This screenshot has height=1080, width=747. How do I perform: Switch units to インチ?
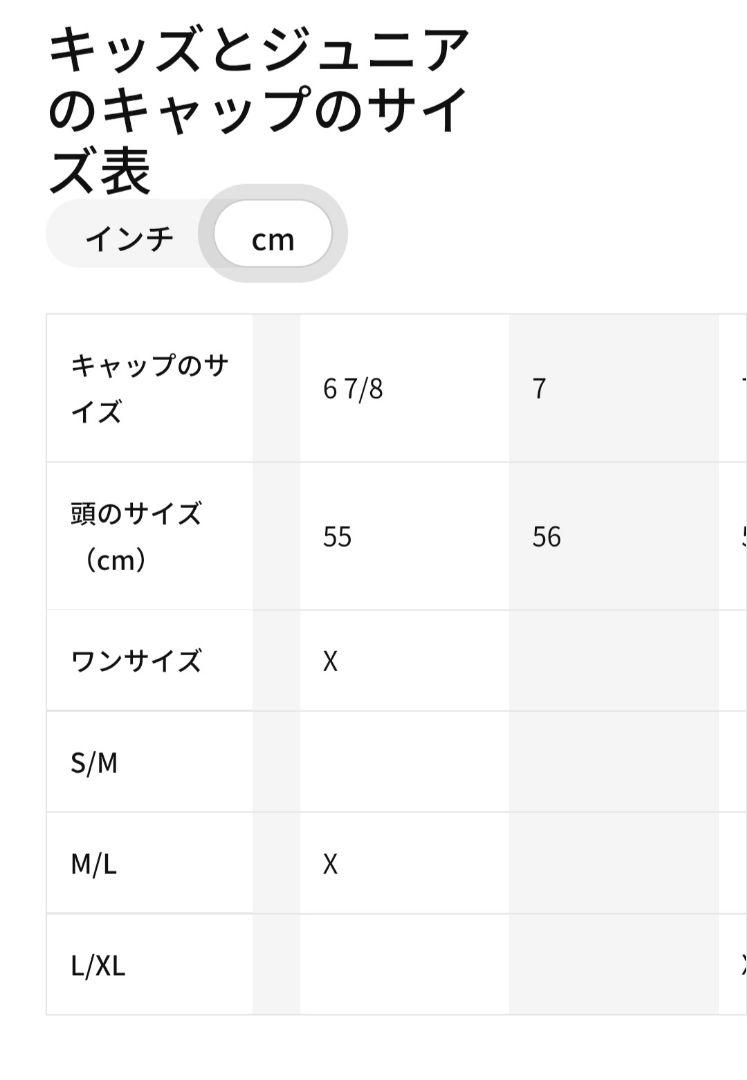click(x=129, y=239)
